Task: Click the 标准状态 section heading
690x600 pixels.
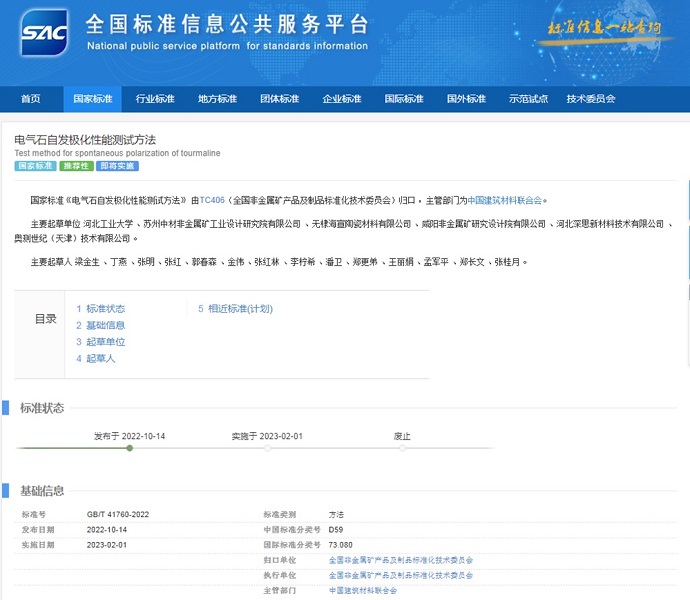Action: pyautogui.click(x=42, y=408)
